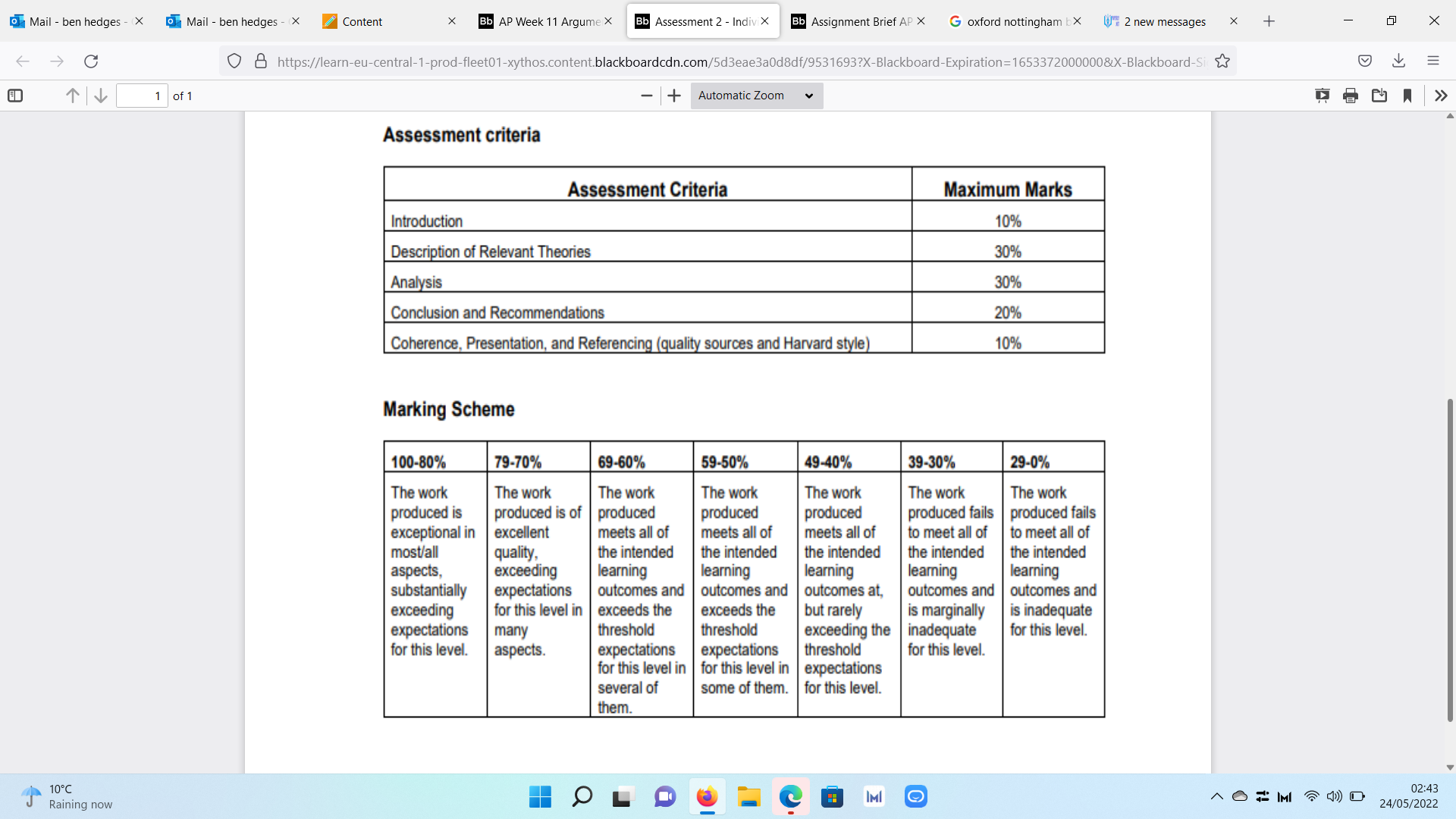Close the Assessment 2 tab
Viewport: 1456px width, 819px height.
point(765,21)
